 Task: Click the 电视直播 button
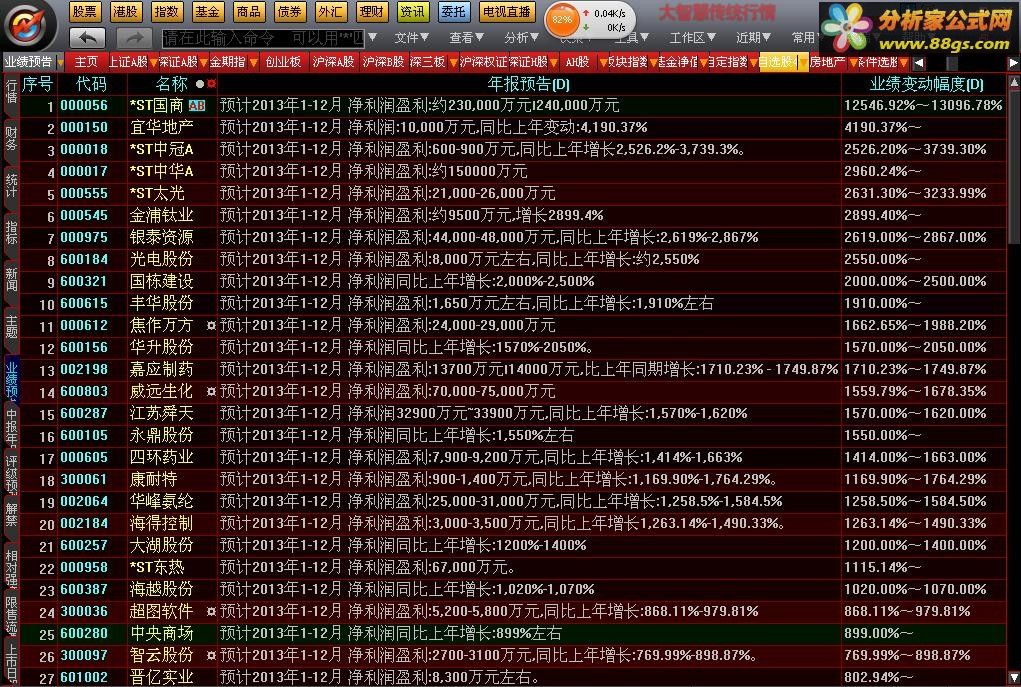click(x=507, y=12)
